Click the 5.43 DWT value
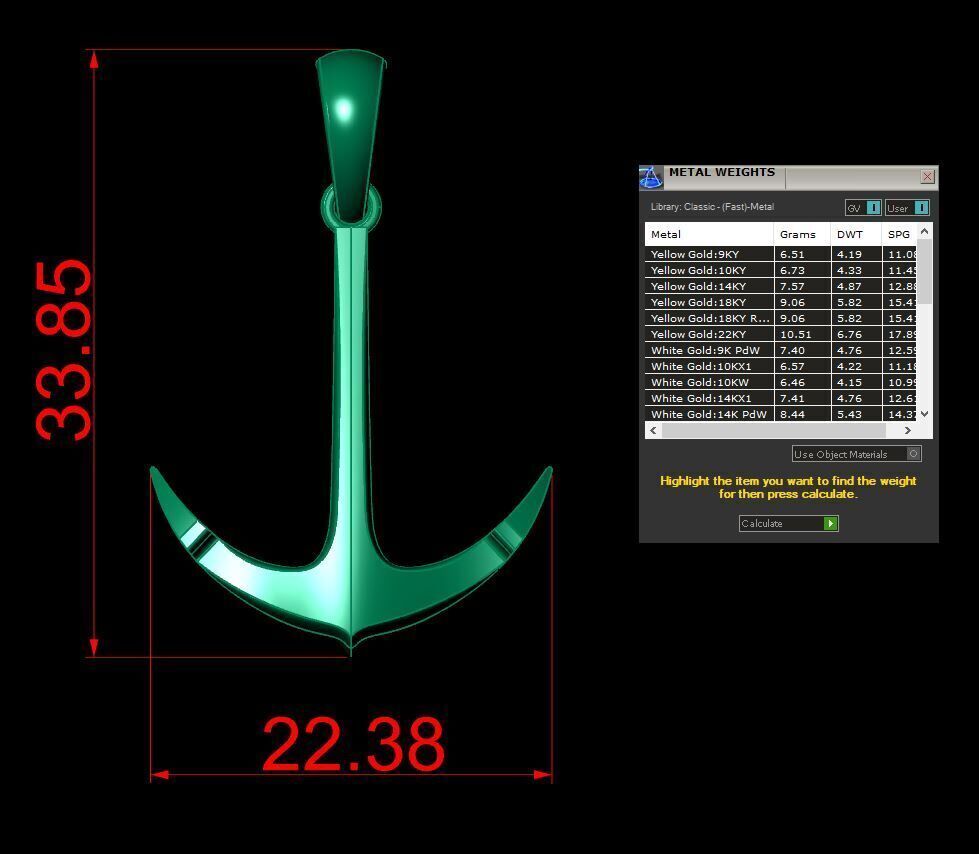 849,414
